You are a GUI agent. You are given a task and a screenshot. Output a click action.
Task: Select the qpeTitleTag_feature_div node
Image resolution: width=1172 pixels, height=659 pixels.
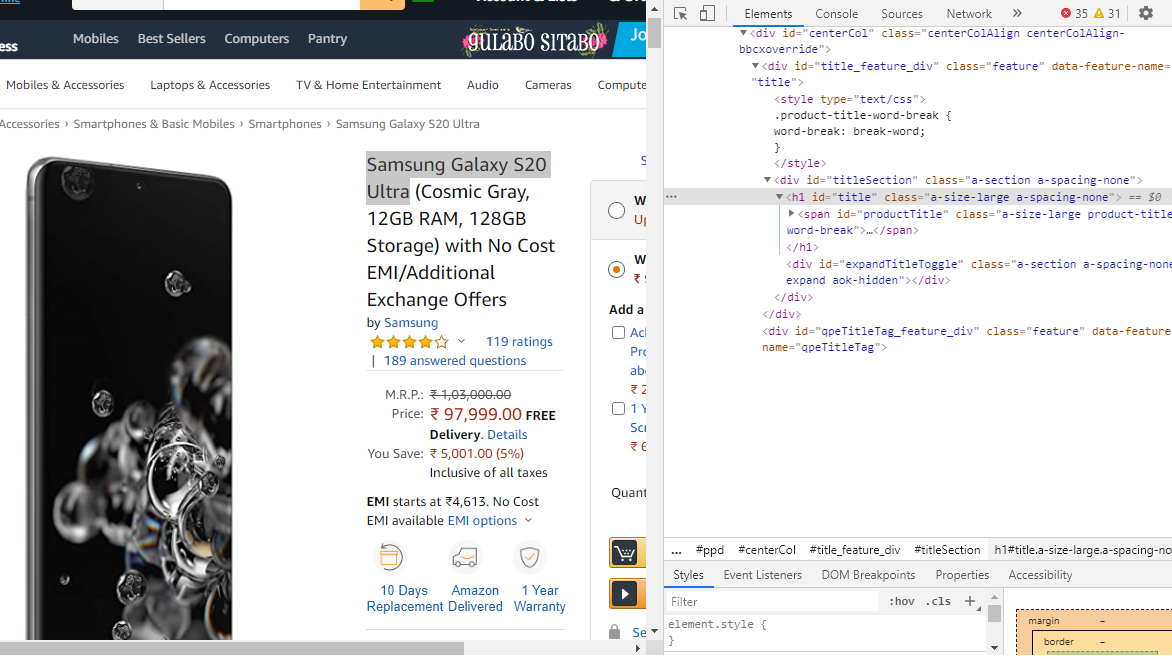coord(967,339)
